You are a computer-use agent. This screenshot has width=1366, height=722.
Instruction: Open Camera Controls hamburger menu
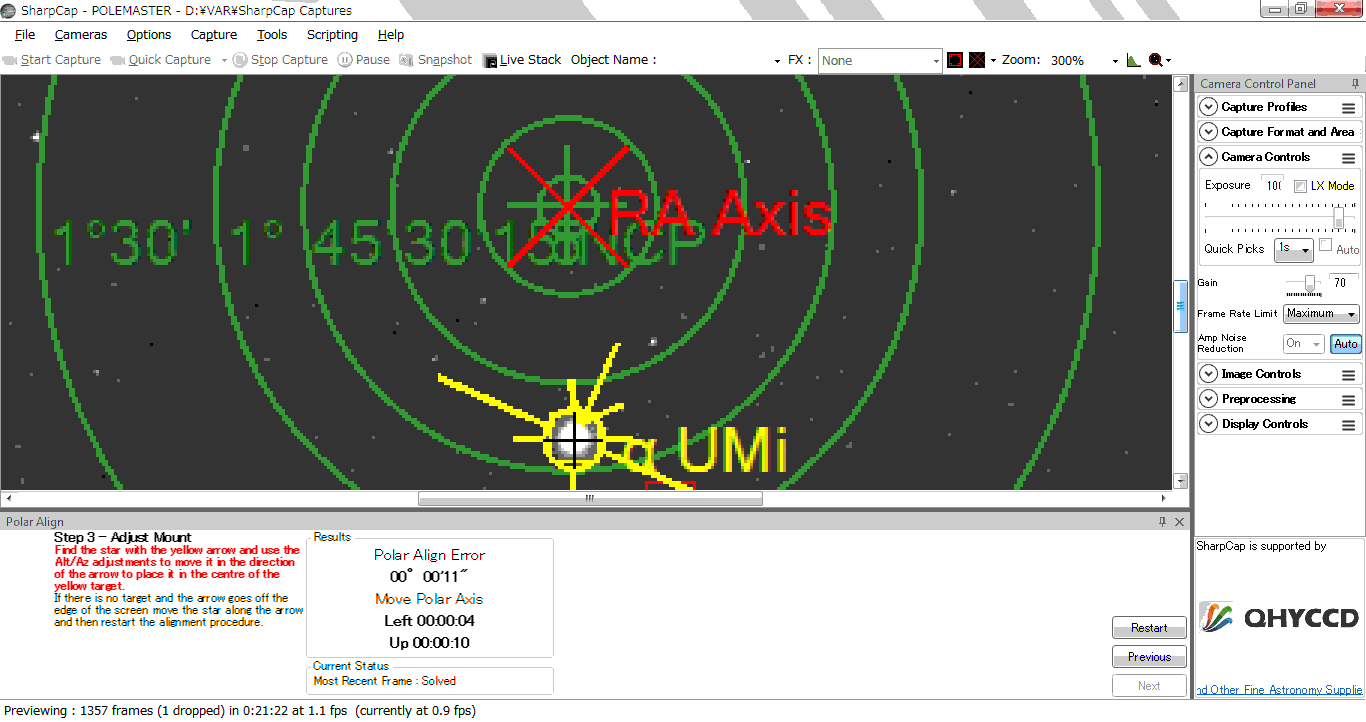point(1348,157)
